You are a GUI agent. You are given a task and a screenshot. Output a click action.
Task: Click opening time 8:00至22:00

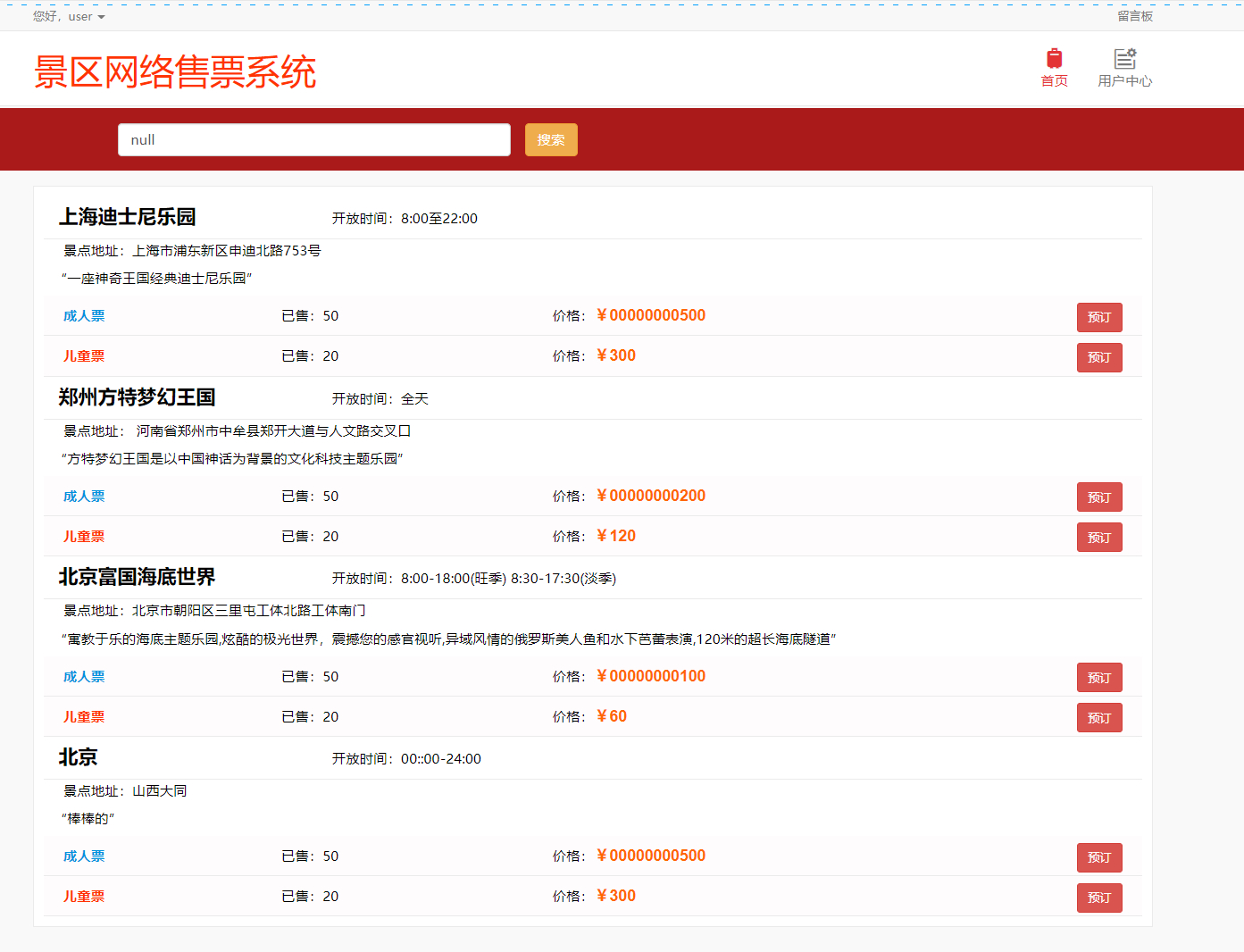point(439,219)
